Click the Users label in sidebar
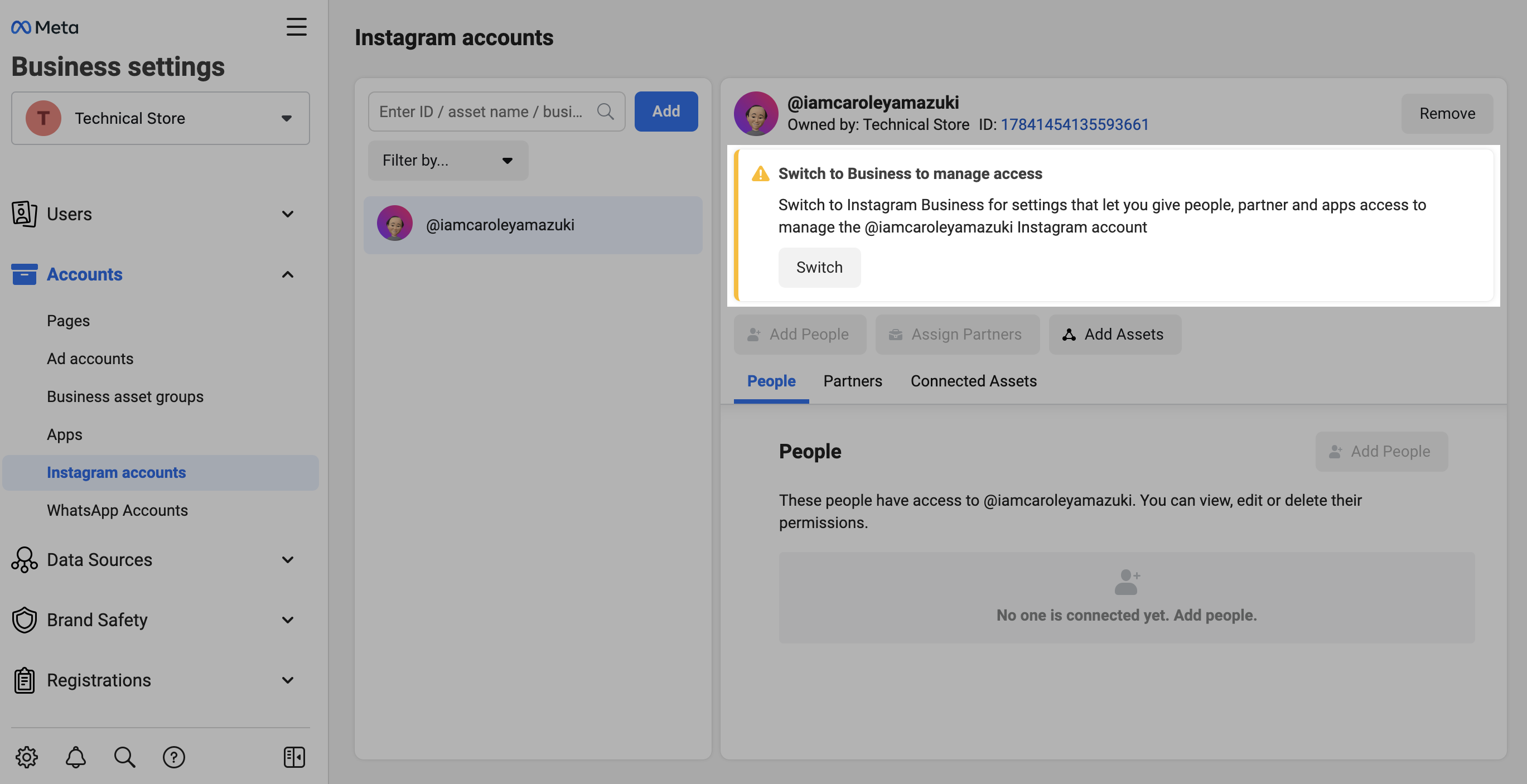The height and width of the screenshot is (784, 1527). 69,214
